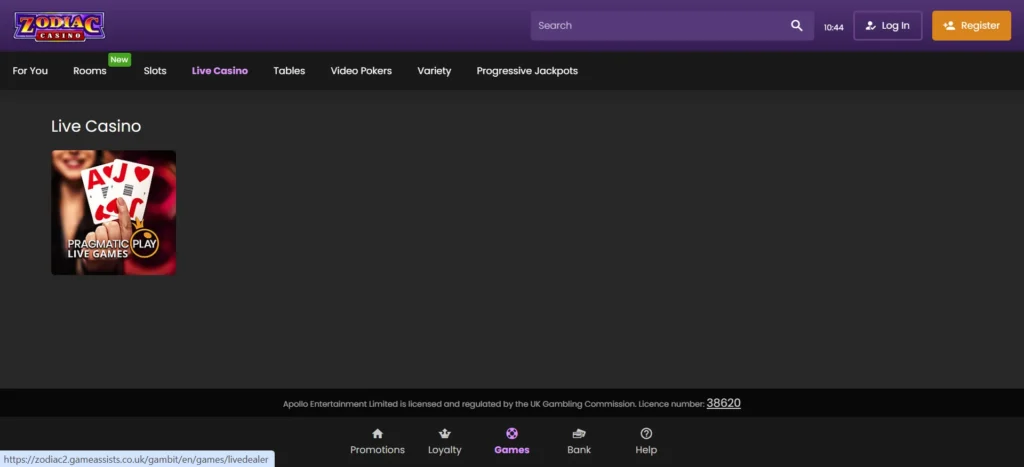Go to the Tables tab
The width and height of the screenshot is (1024, 467).
point(289,71)
